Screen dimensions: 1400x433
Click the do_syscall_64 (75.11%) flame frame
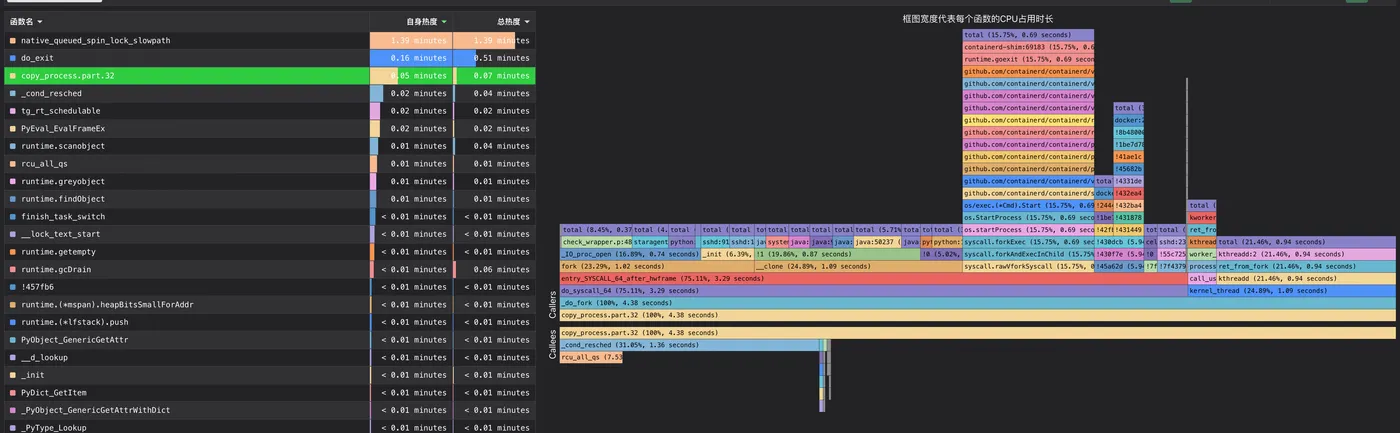tap(873, 290)
